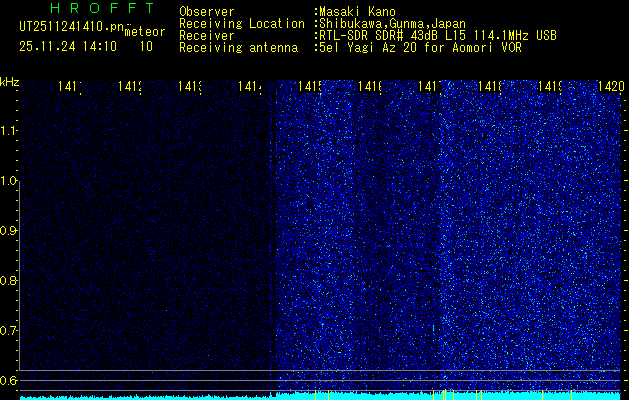
Task: Click the Observer label
Action: pyautogui.click(x=207, y=12)
